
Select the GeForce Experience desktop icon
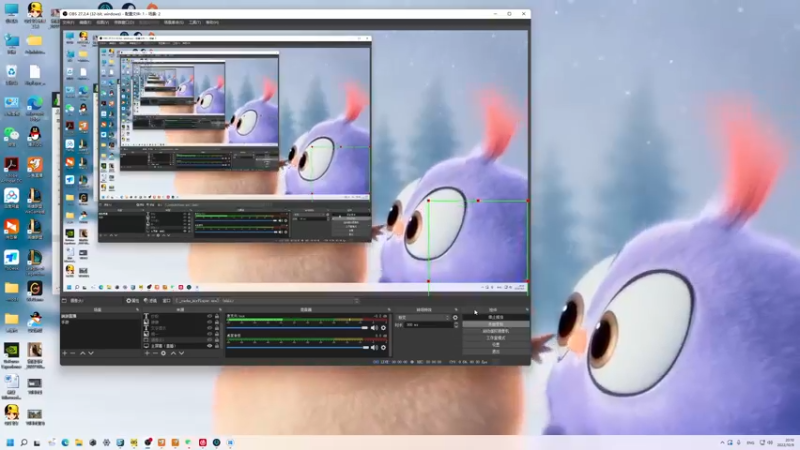pos(11,356)
